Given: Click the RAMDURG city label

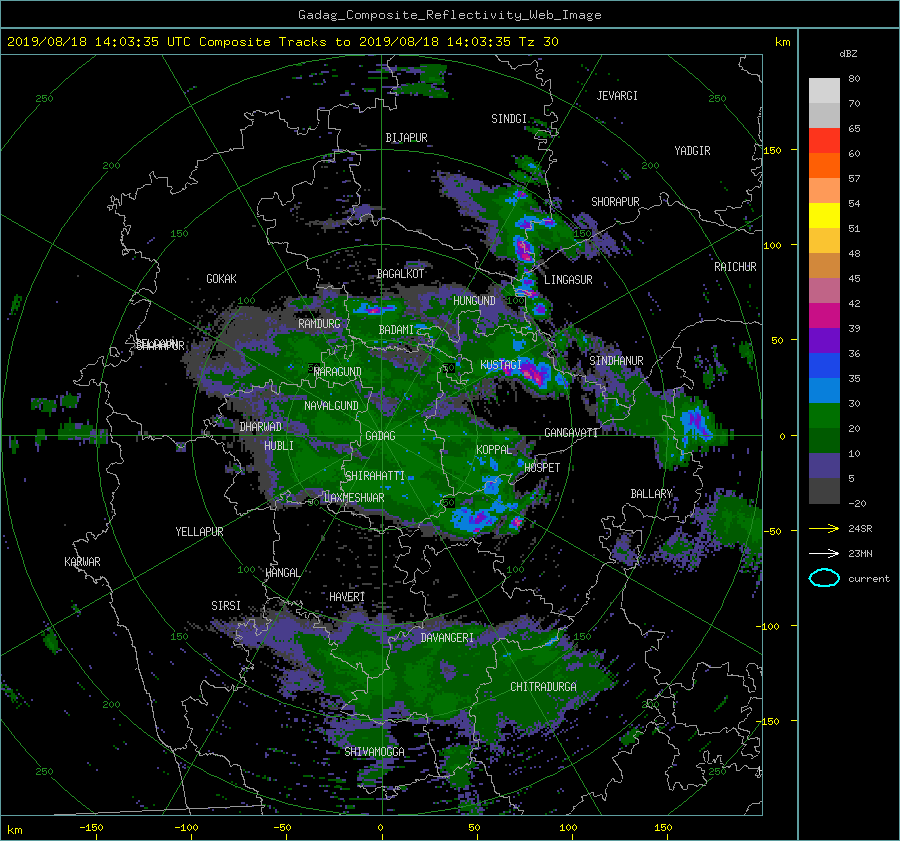Looking at the screenshot, I should [x=319, y=324].
